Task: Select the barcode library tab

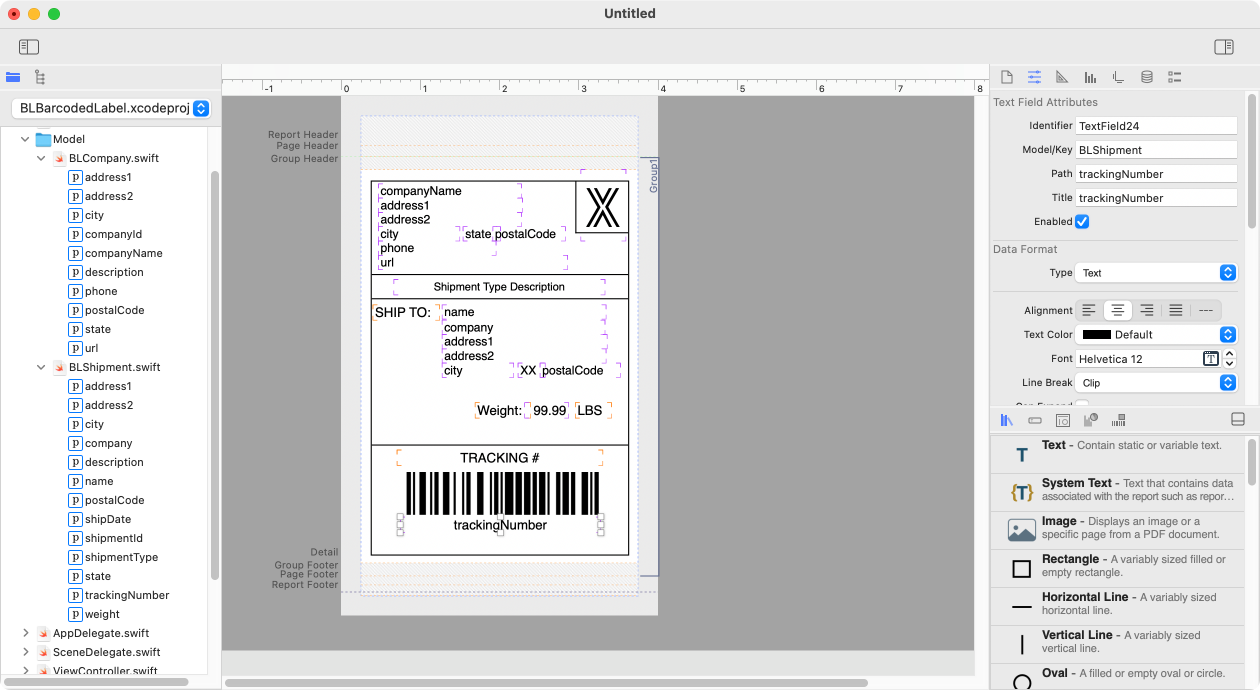Action: tap(1119, 420)
